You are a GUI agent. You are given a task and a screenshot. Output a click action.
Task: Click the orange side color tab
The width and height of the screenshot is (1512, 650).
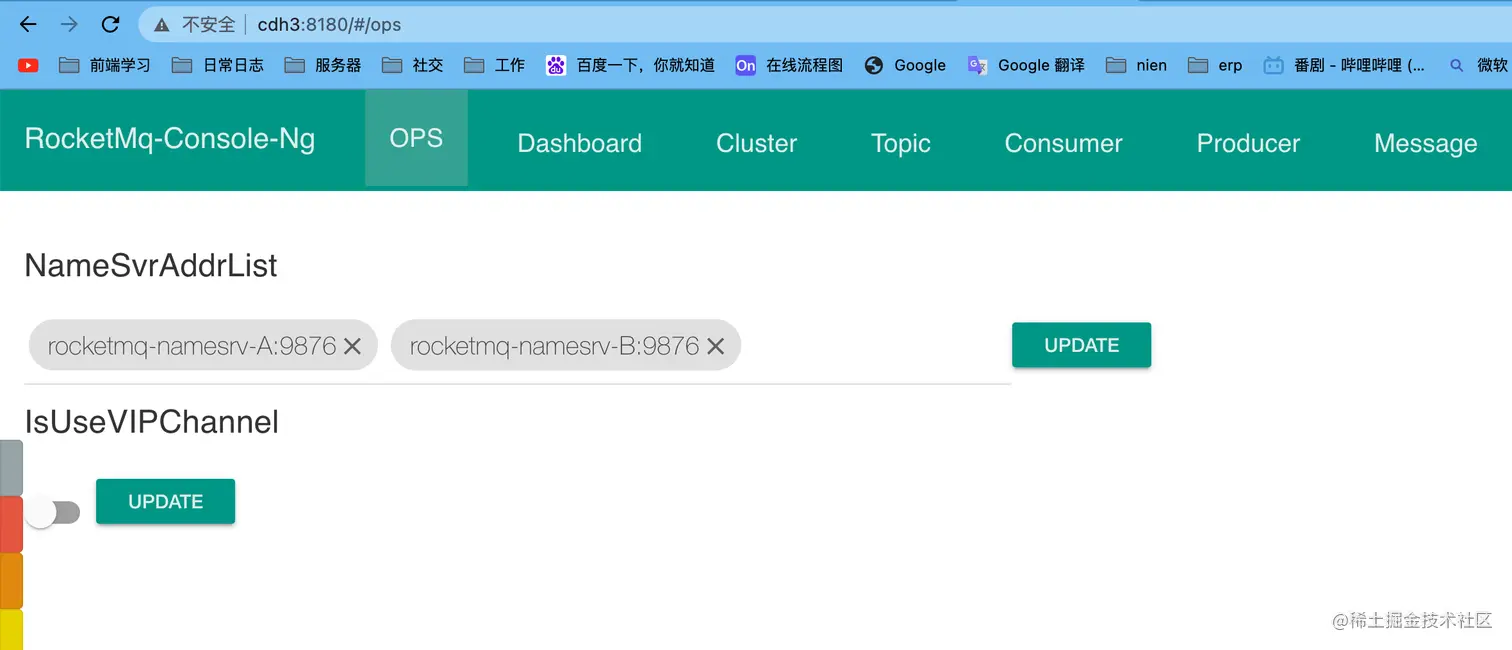pos(11,581)
